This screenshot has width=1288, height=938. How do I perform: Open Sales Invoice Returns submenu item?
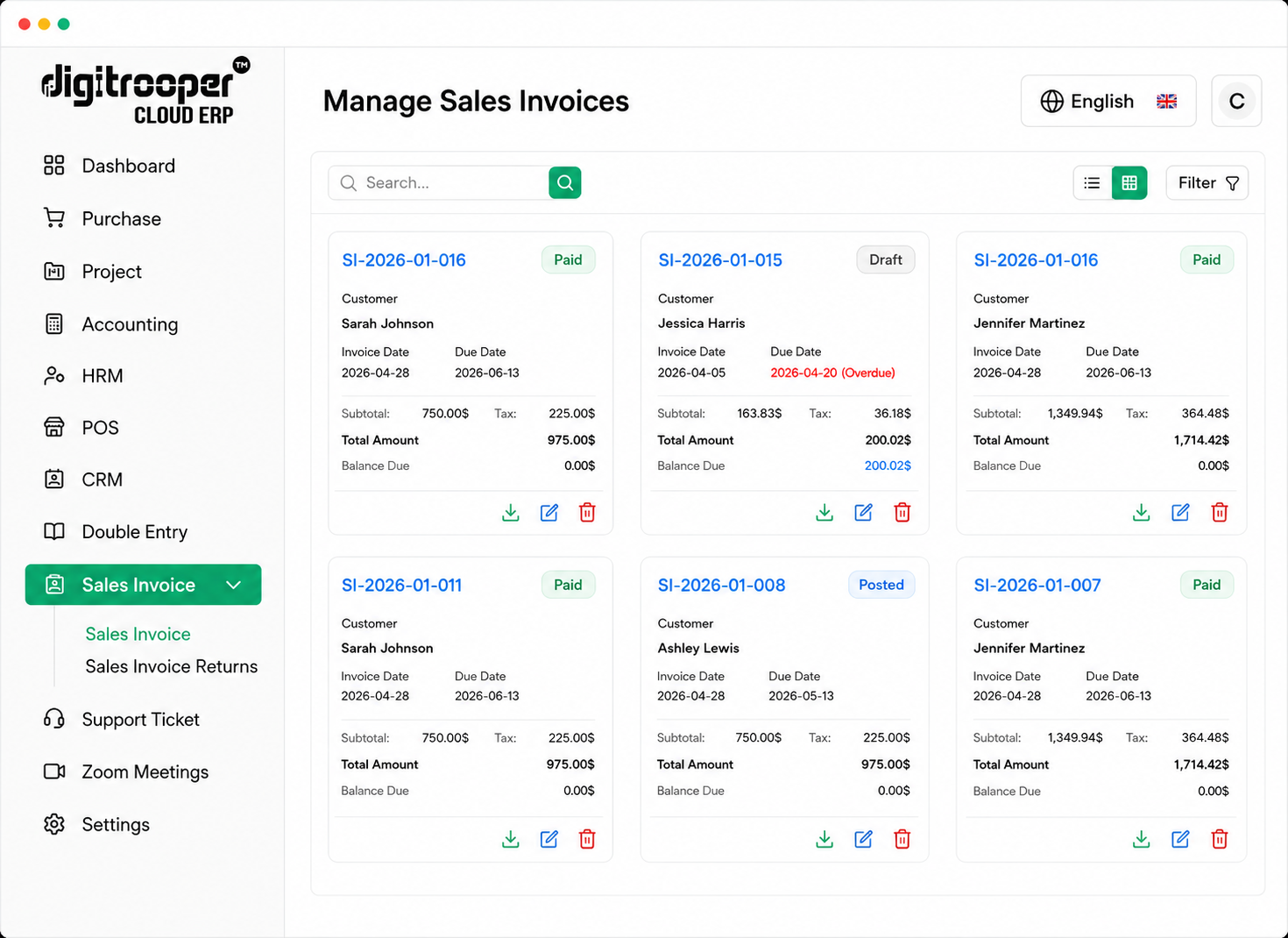[172, 666]
